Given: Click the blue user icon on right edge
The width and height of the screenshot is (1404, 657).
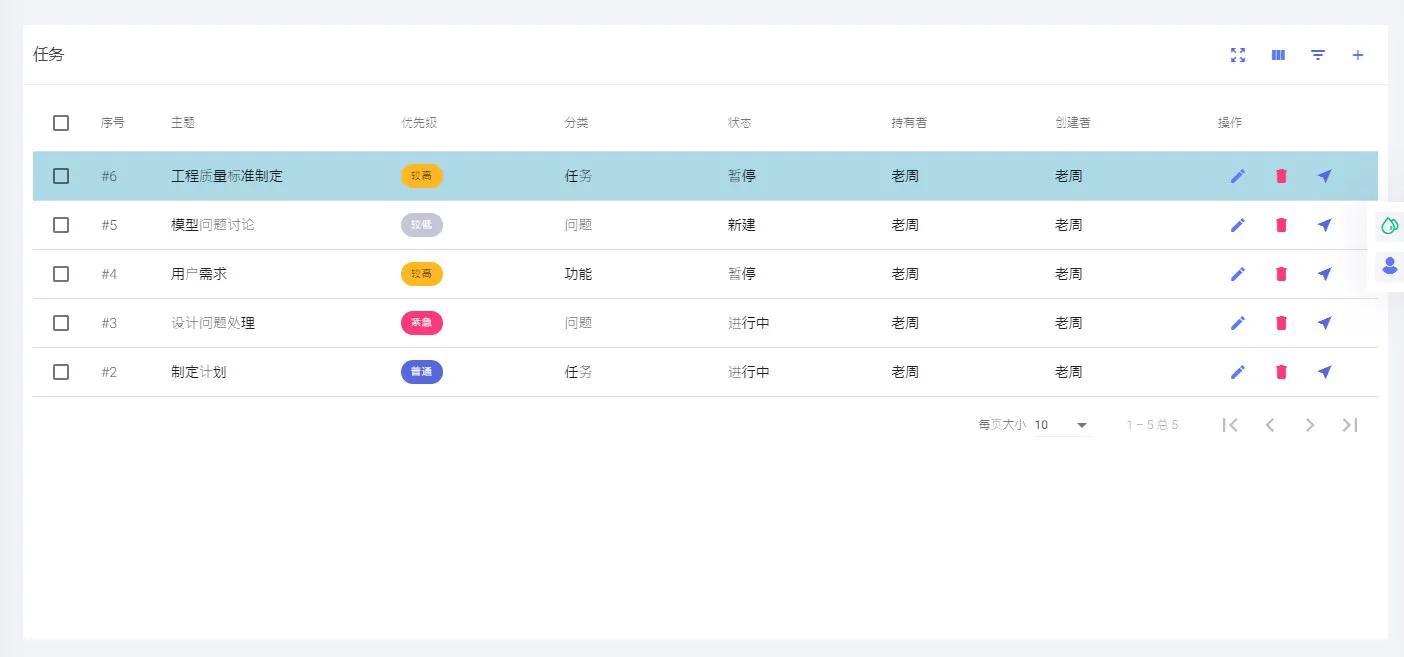Looking at the screenshot, I should (x=1389, y=266).
